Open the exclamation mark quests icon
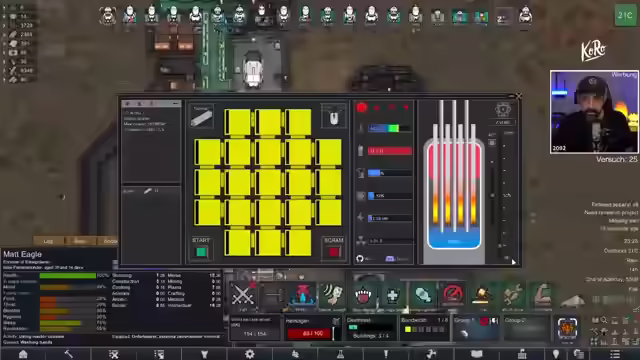The image size is (640, 360). [x=385, y=354]
